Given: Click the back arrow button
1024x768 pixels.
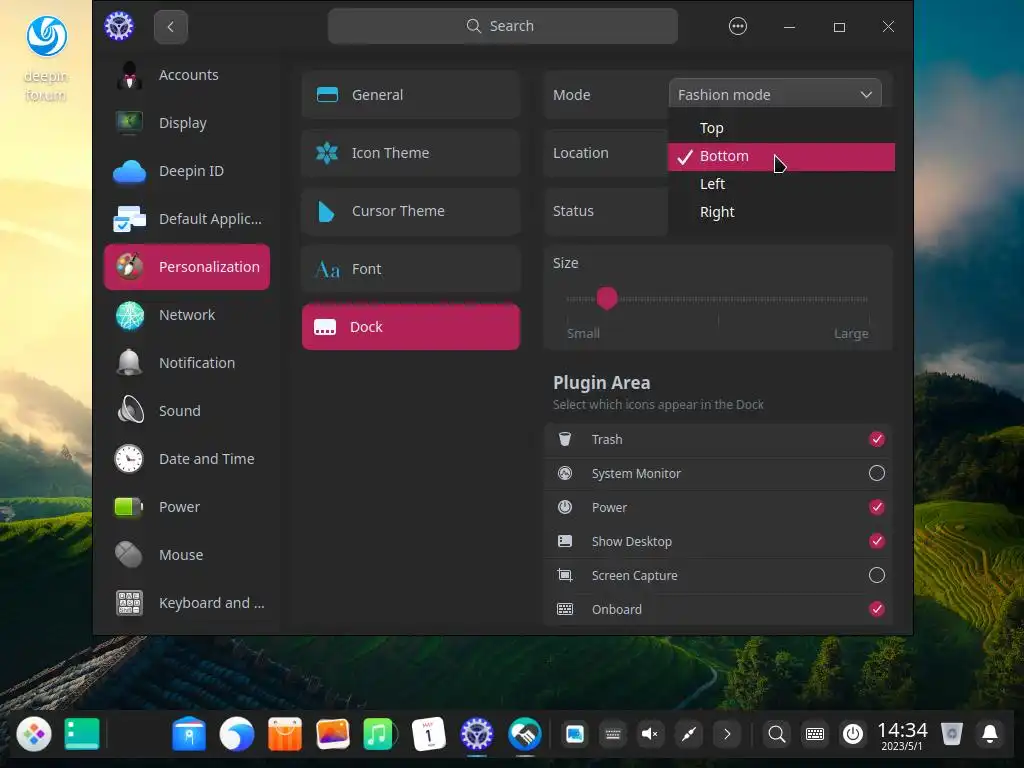Looking at the screenshot, I should [171, 27].
